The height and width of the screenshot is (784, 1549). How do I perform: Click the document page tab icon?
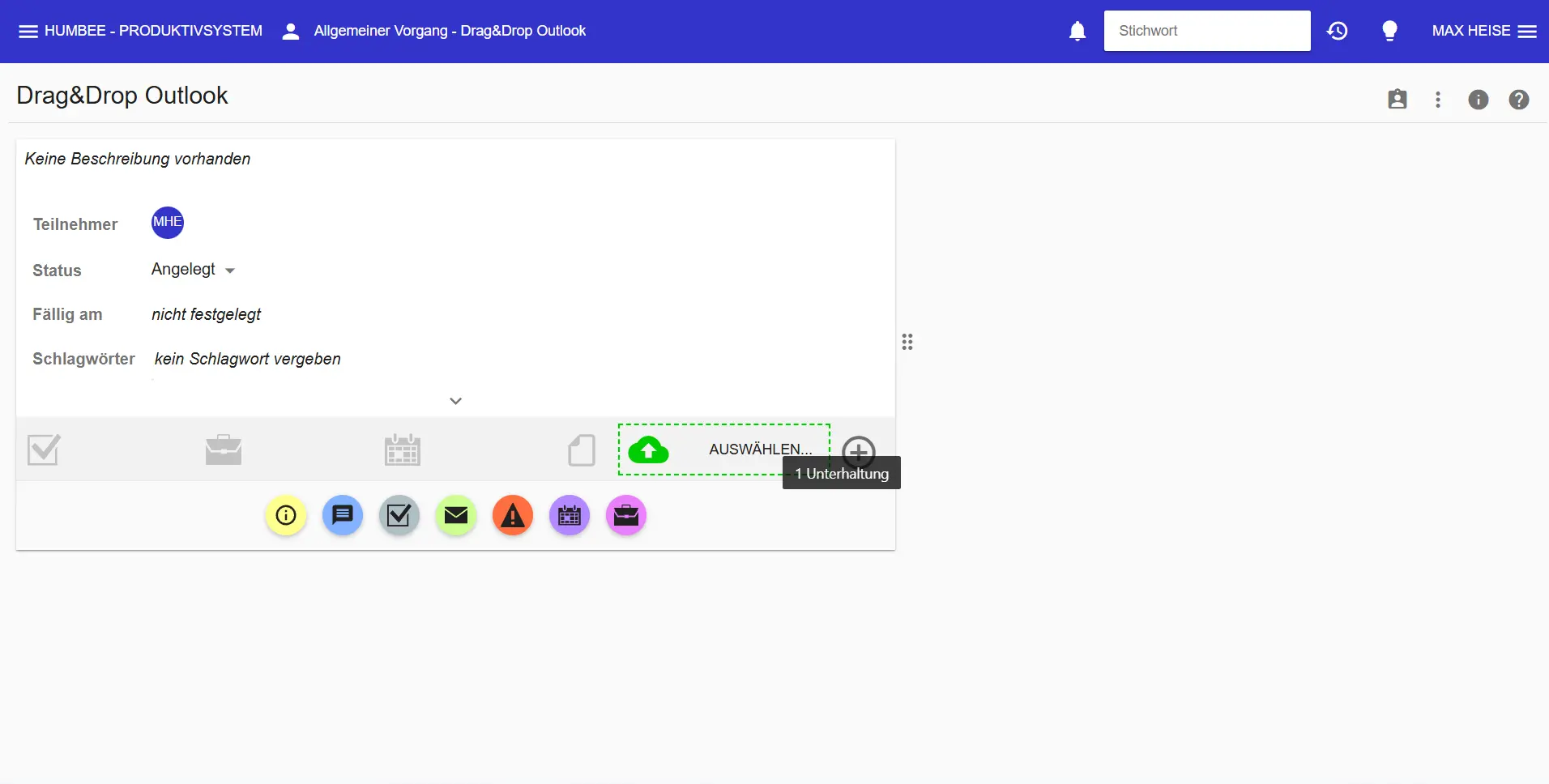(582, 450)
